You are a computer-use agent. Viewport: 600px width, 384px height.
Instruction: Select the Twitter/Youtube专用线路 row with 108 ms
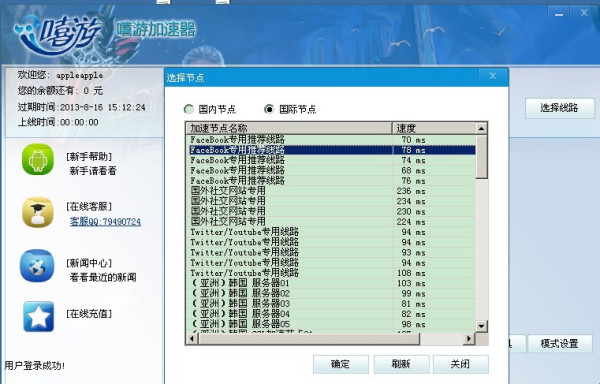click(331, 273)
